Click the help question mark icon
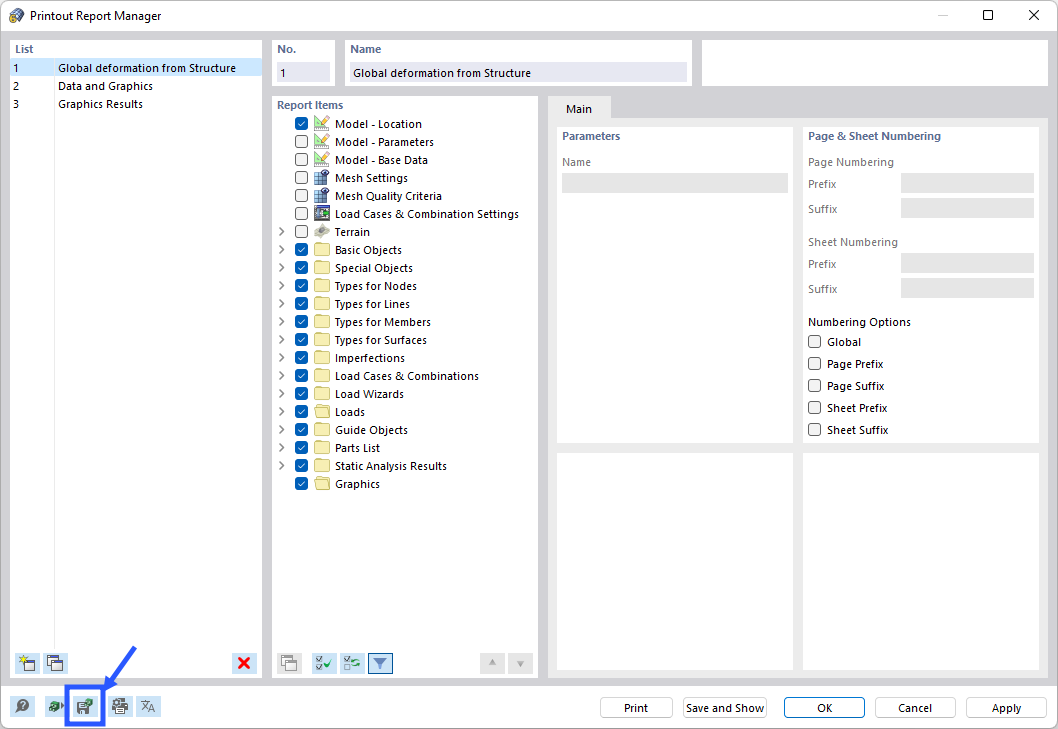 (22, 706)
